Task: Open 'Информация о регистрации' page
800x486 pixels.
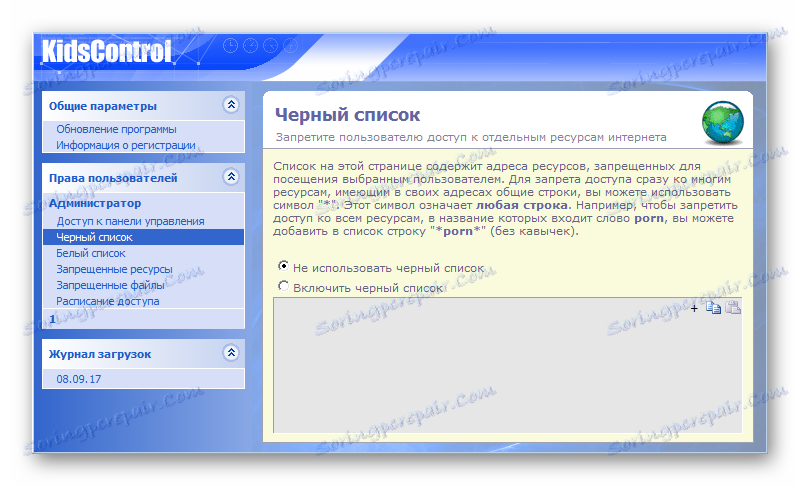Action: coord(126,145)
